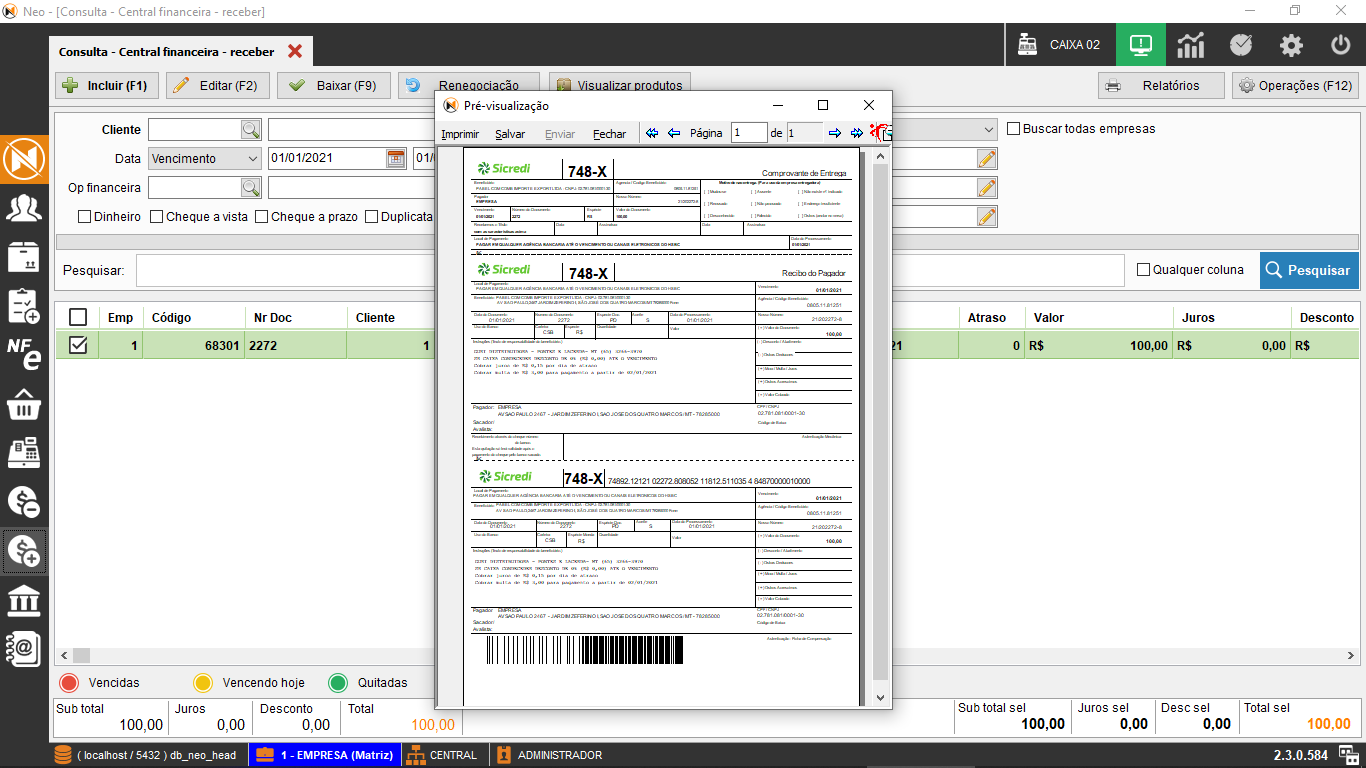Go to next page in preview
Image resolution: width=1366 pixels, height=768 pixels.
(835, 133)
